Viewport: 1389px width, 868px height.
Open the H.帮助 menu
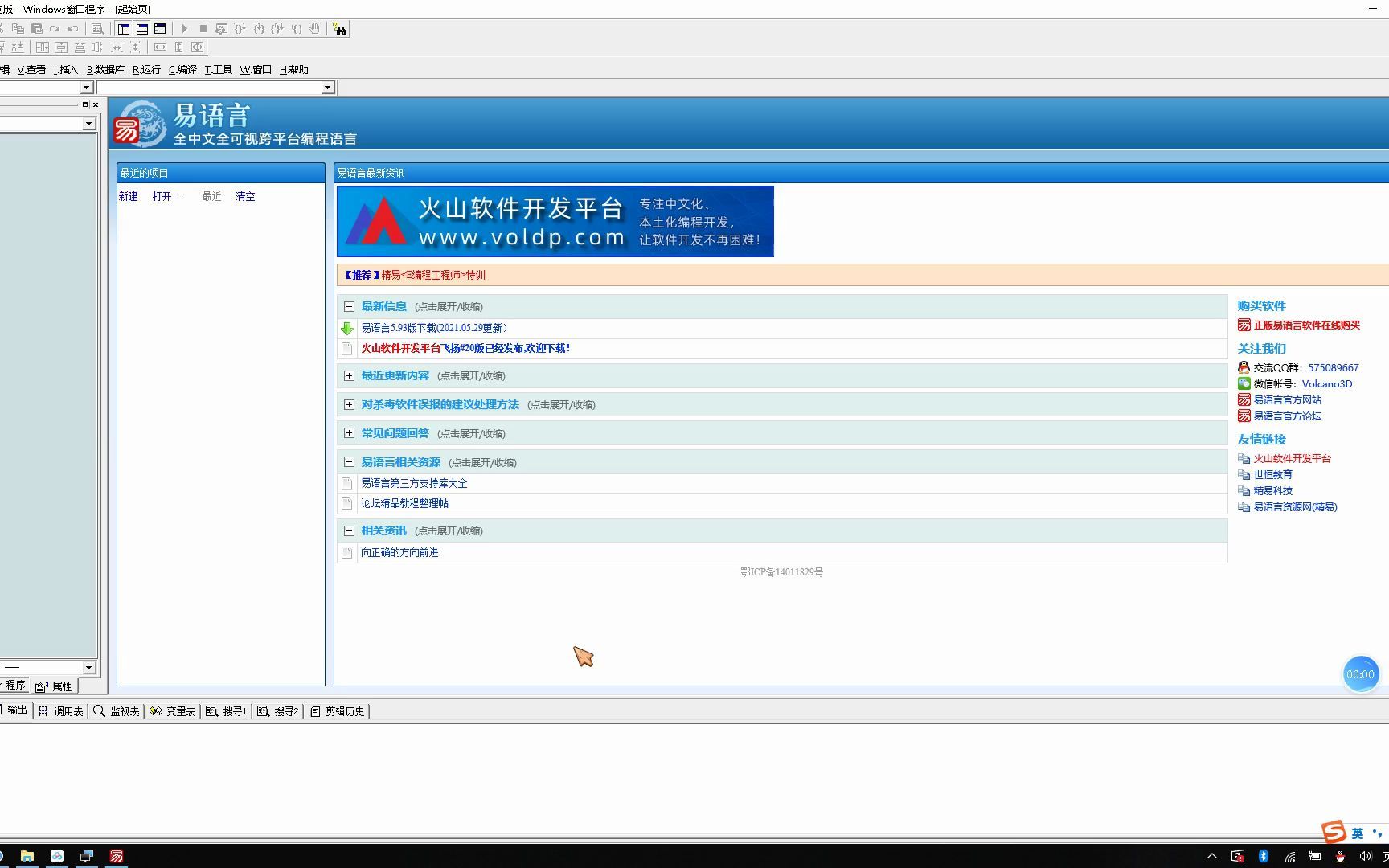pyautogui.click(x=293, y=70)
